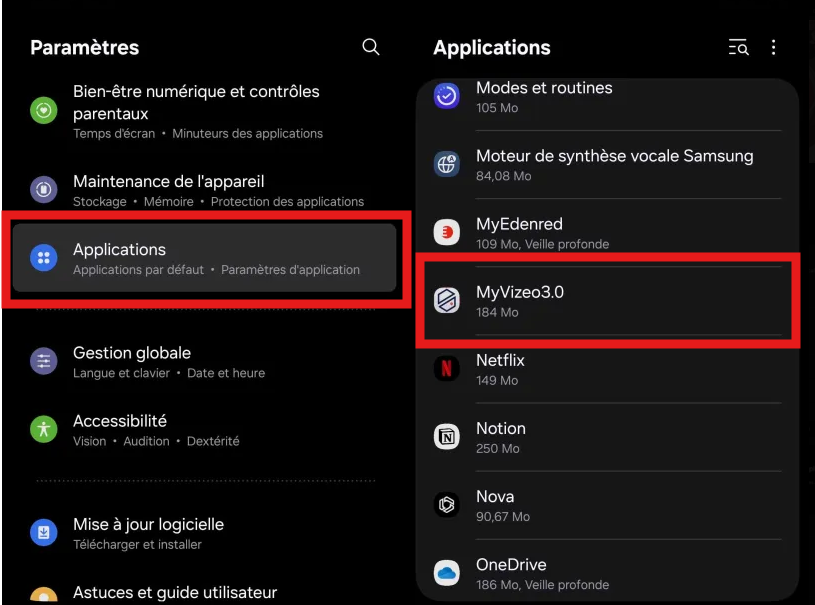Tap the red Netflix app icon

click(447, 368)
